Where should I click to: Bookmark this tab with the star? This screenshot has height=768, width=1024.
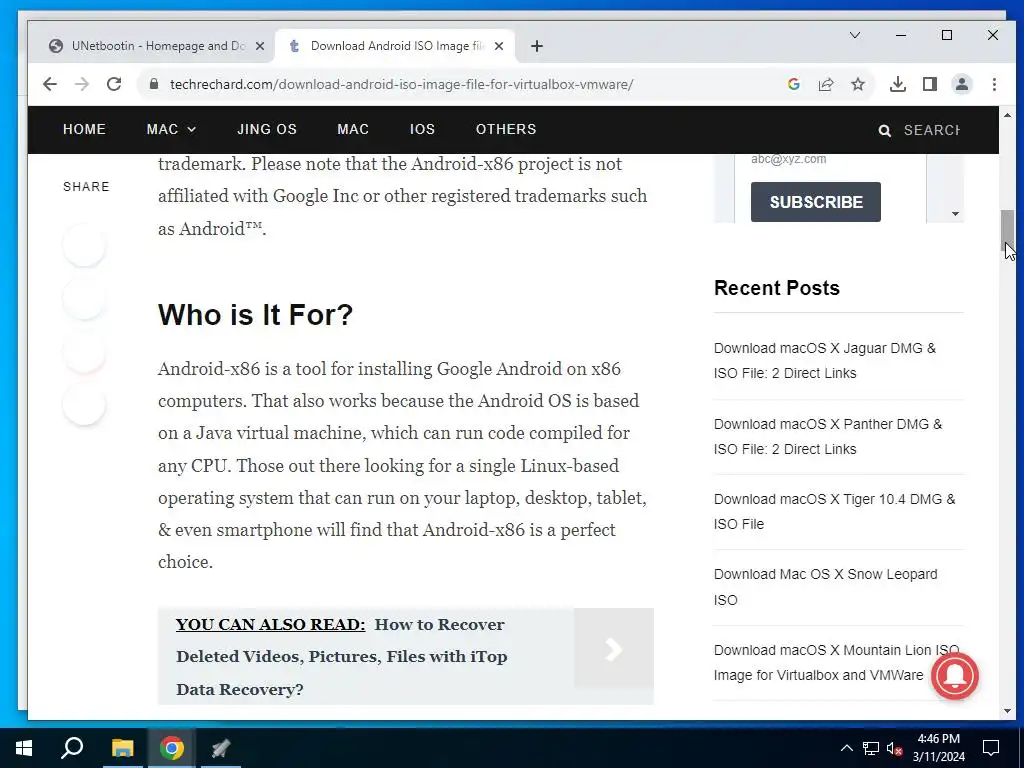tap(858, 84)
